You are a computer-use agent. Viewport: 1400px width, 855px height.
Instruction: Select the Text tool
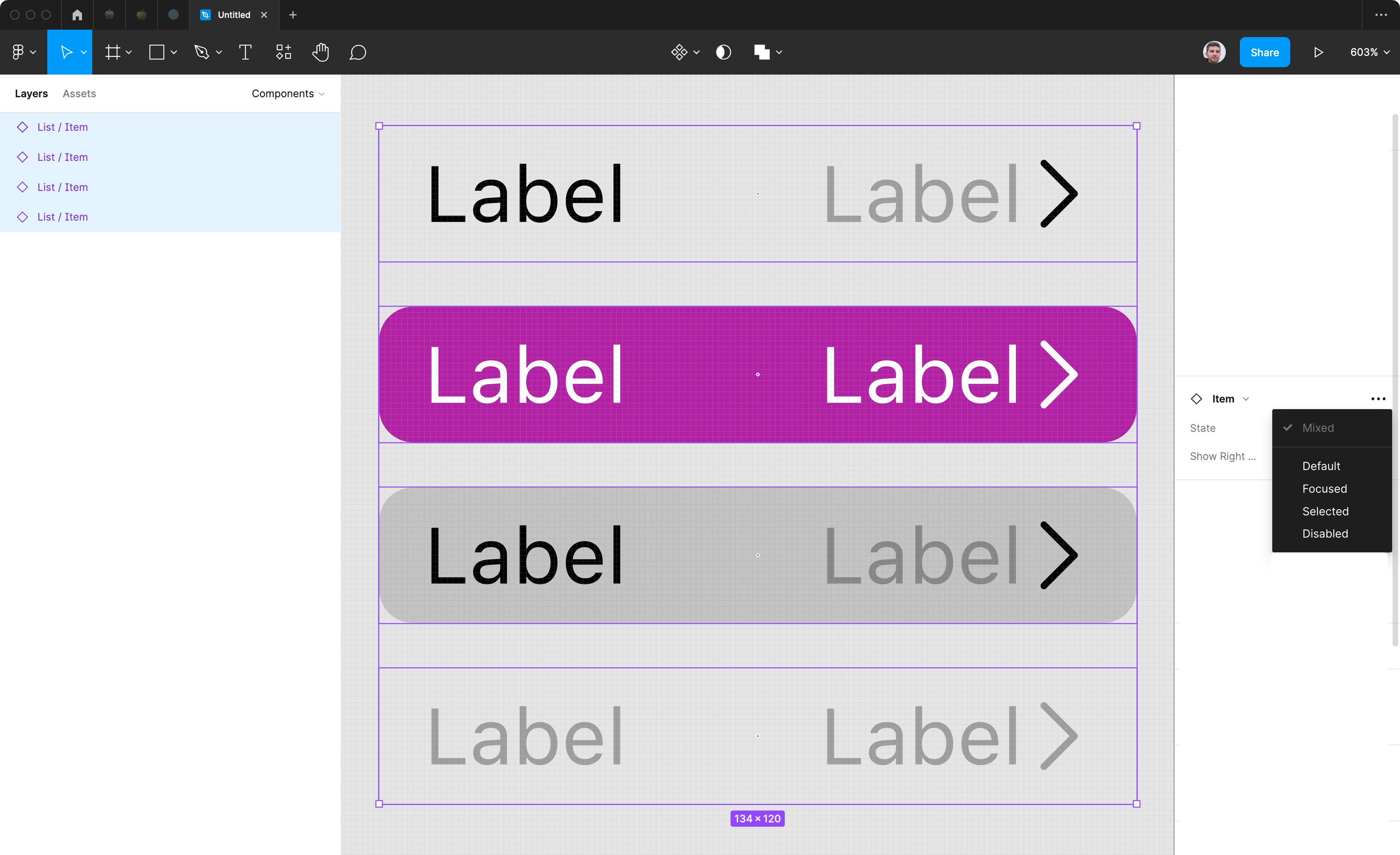[x=245, y=52]
